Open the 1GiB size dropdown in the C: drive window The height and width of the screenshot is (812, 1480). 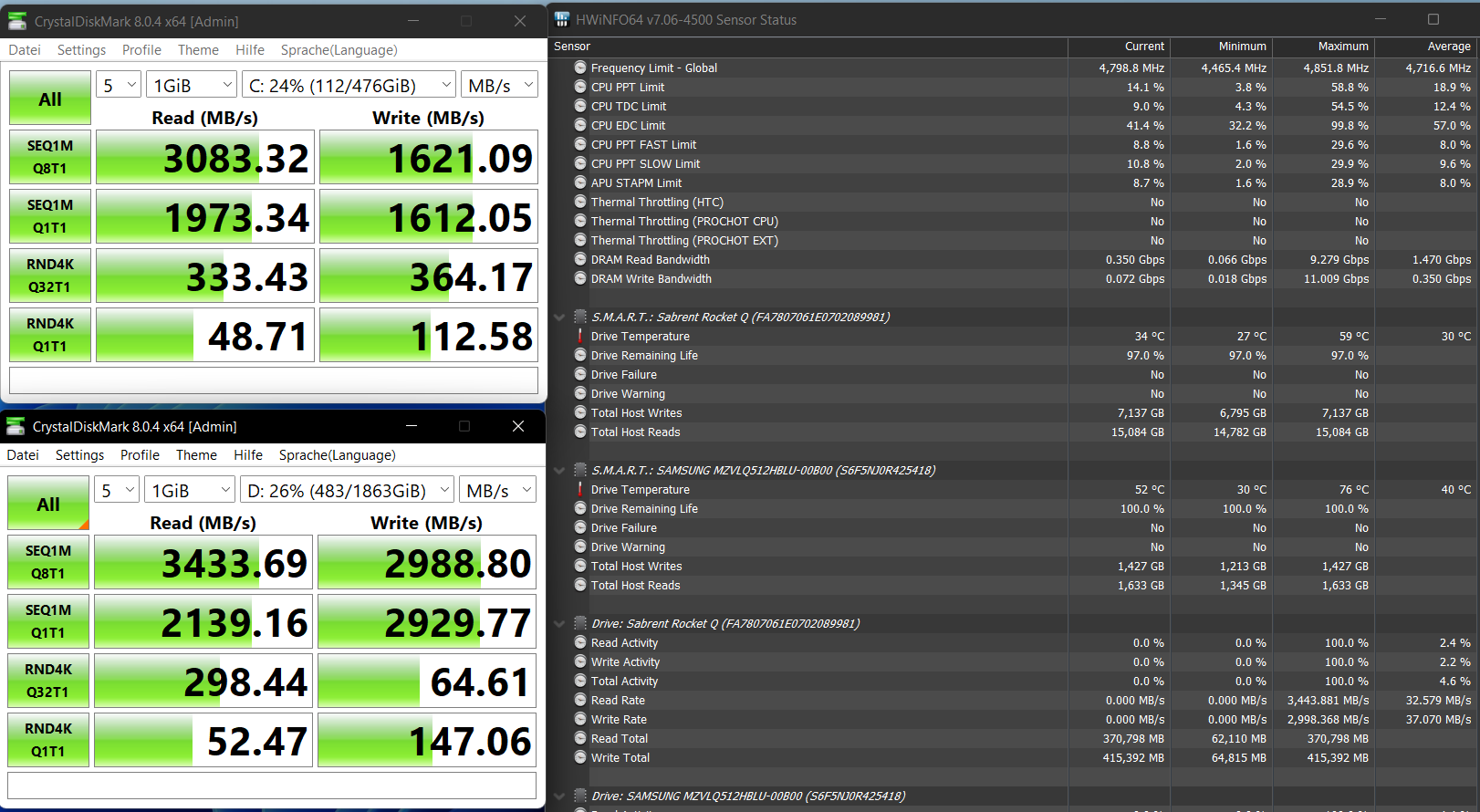(x=192, y=85)
